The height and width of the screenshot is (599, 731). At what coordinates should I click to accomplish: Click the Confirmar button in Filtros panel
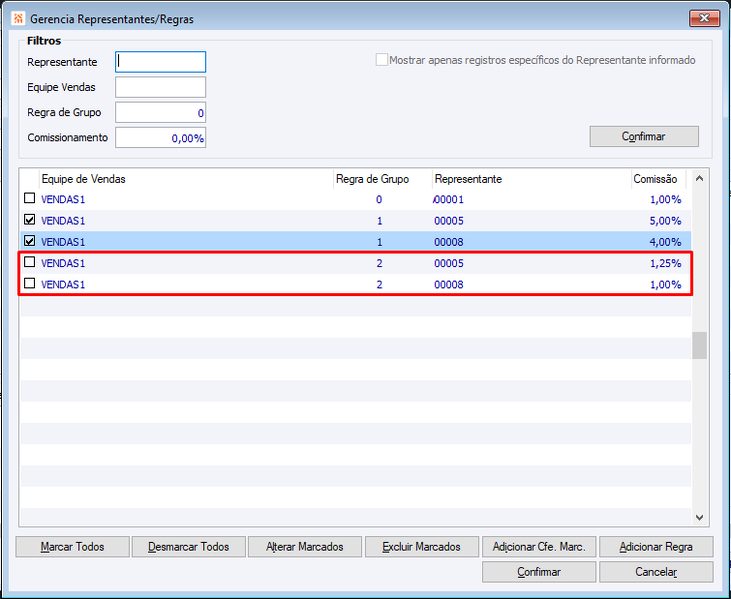pyautogui.click(x=644, y=137)
